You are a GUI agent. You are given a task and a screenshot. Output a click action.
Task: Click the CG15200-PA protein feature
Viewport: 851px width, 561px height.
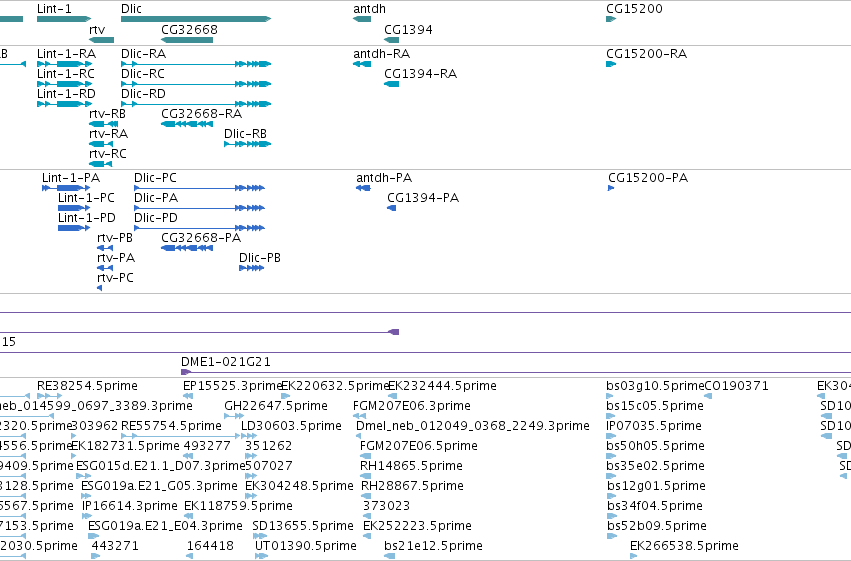click(x=611, y=188)
